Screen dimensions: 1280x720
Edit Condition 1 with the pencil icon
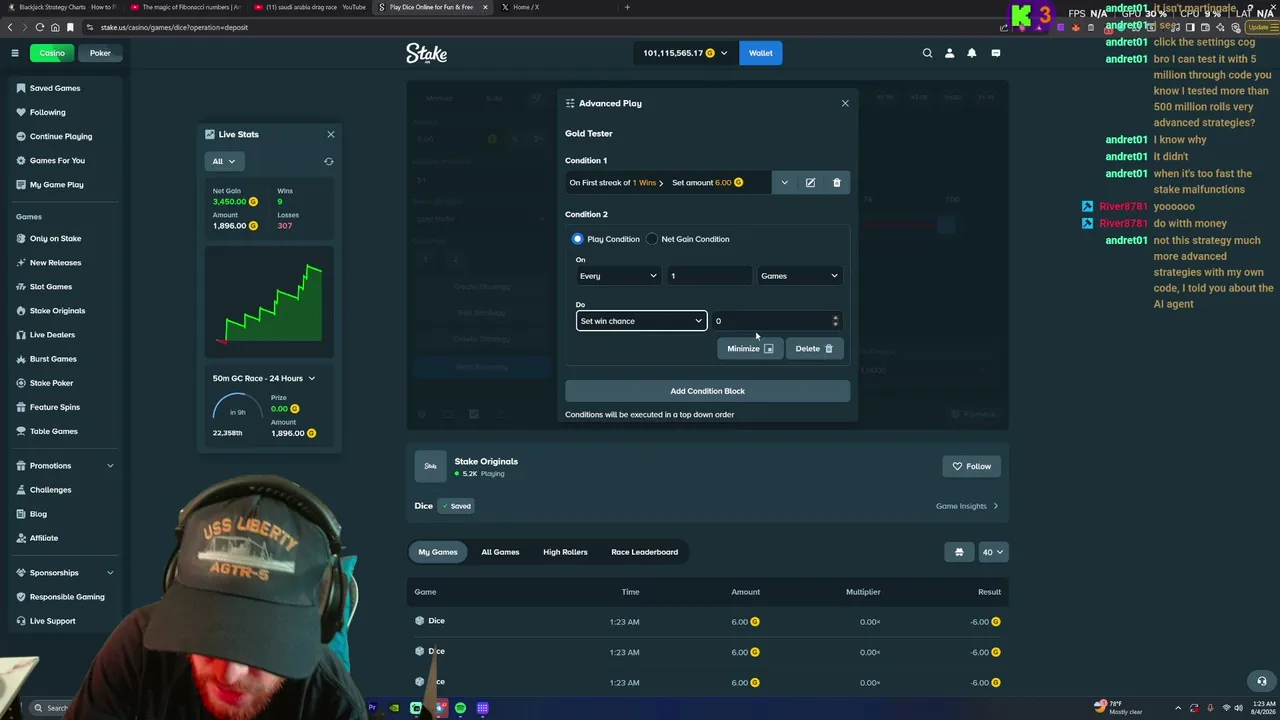coord(810,183)
